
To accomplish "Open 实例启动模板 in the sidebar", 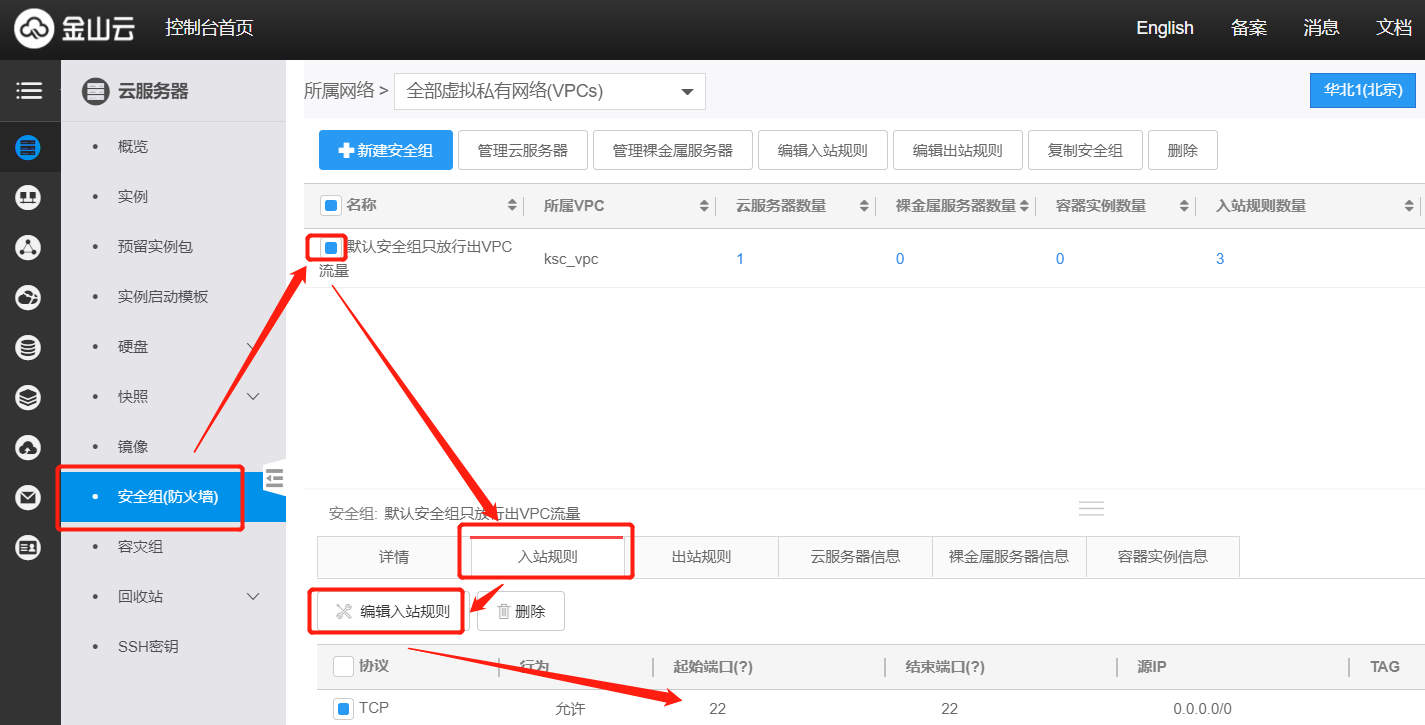I will click(x=163, y=297).
